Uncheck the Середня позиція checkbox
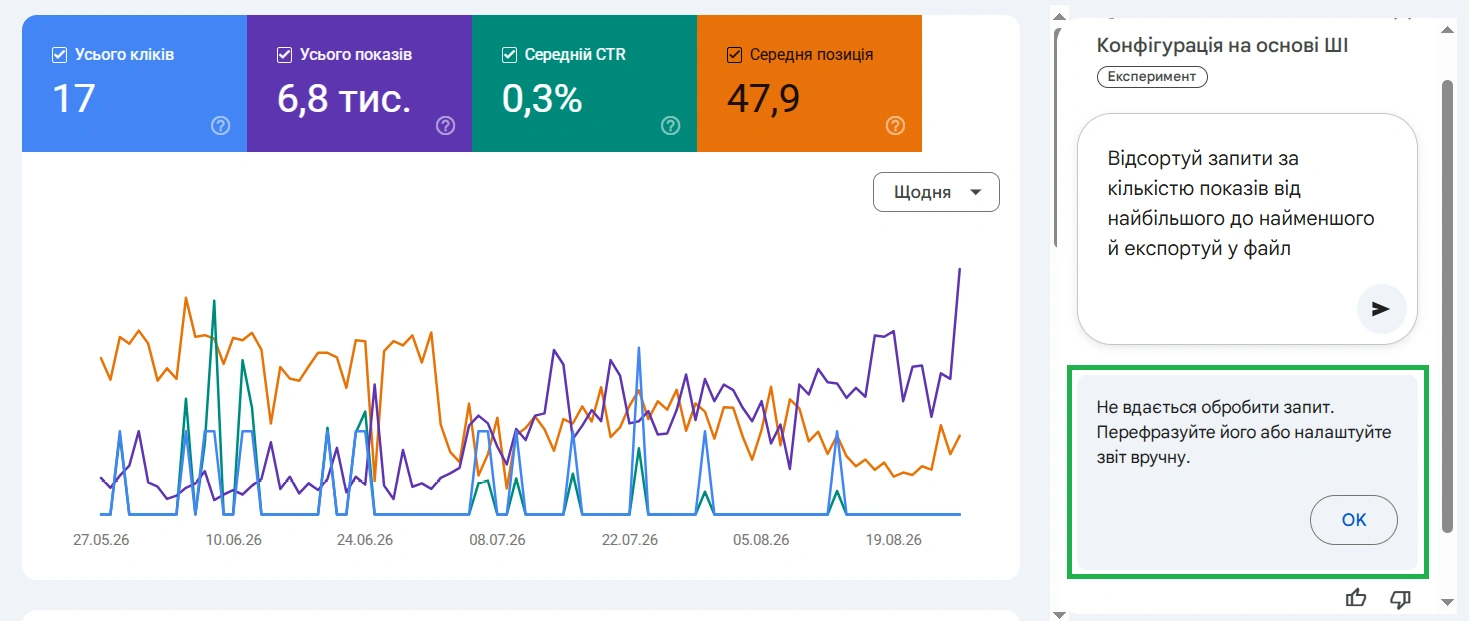 point(734,55)
